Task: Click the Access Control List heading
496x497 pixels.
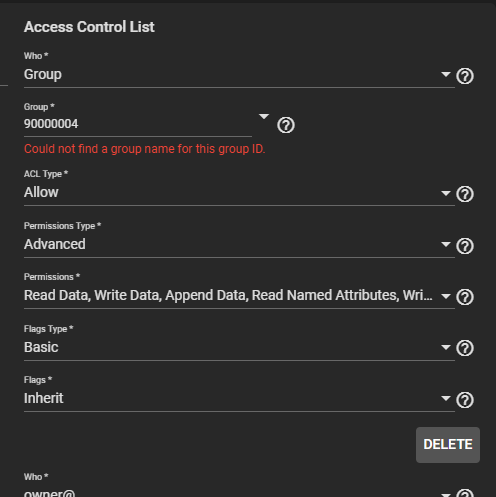Action: pos(89,27)
